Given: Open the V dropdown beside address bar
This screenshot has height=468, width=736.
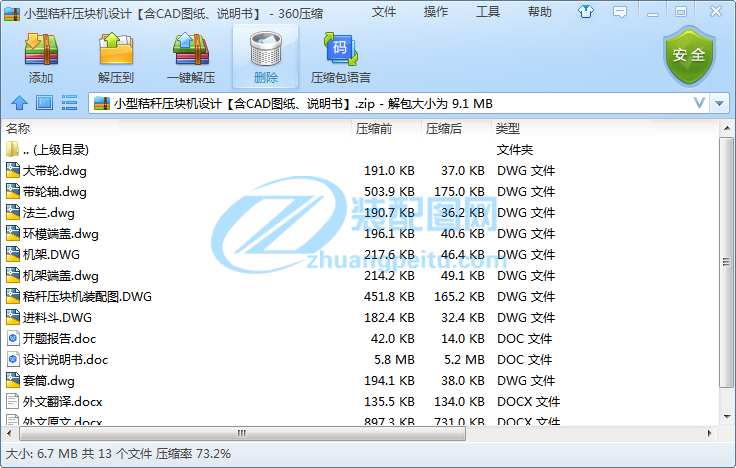Looking at the screenshot, I should (699, 103).
